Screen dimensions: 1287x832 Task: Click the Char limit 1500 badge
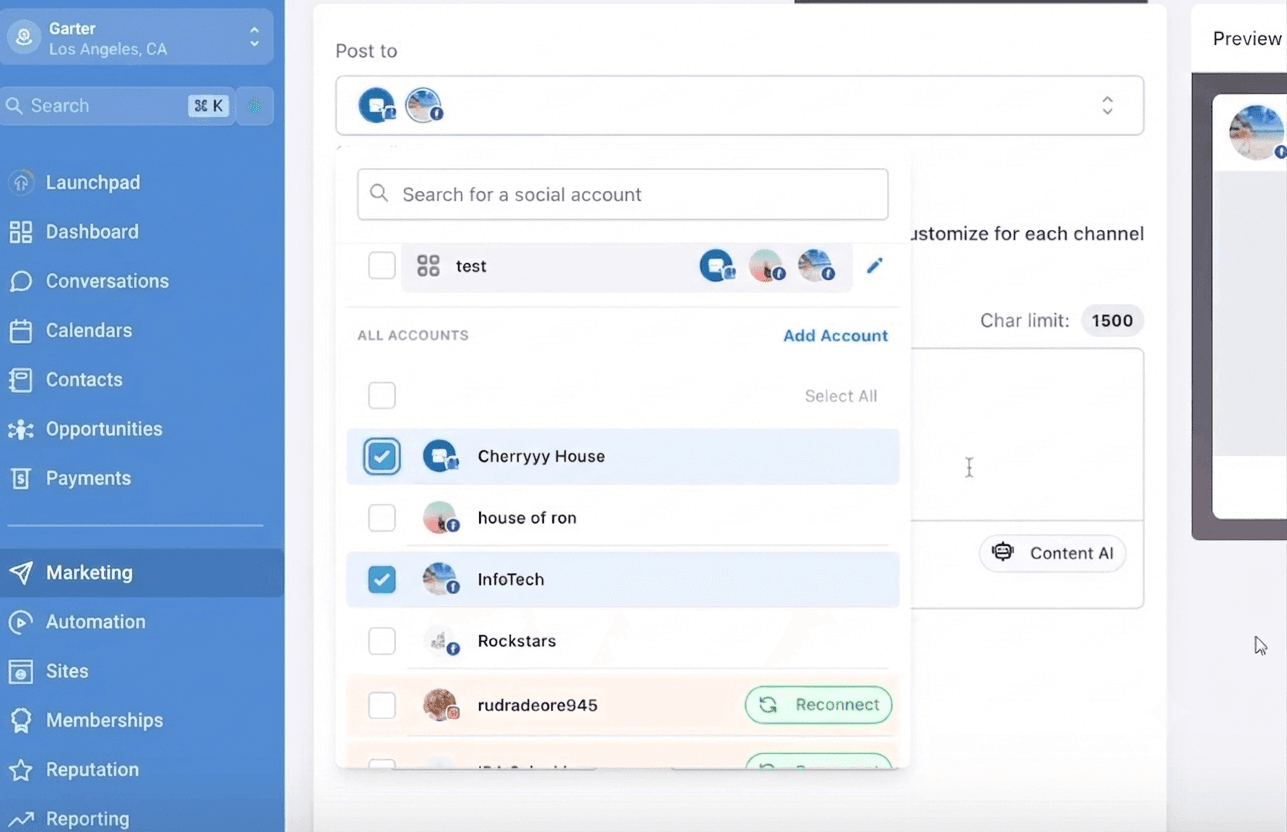click(1112, 321)
